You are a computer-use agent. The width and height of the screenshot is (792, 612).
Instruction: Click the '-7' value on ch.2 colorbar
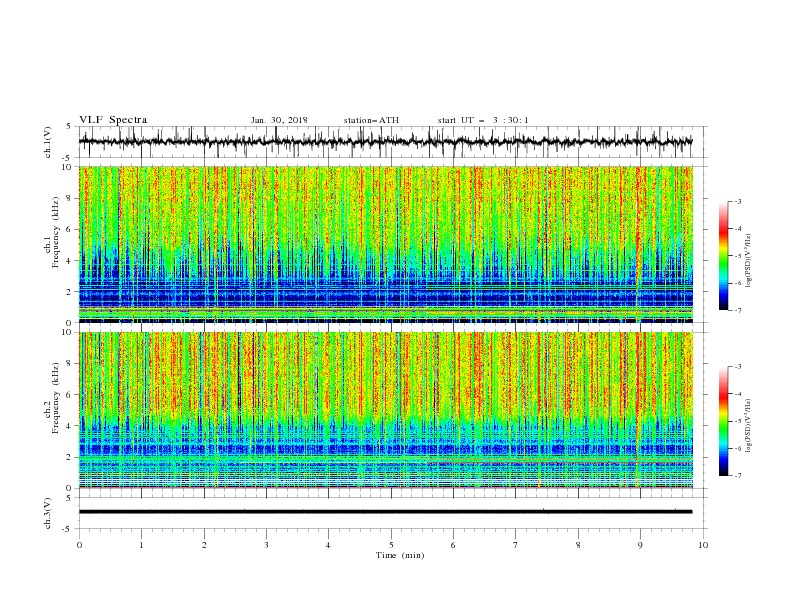(x=737, y=475)
